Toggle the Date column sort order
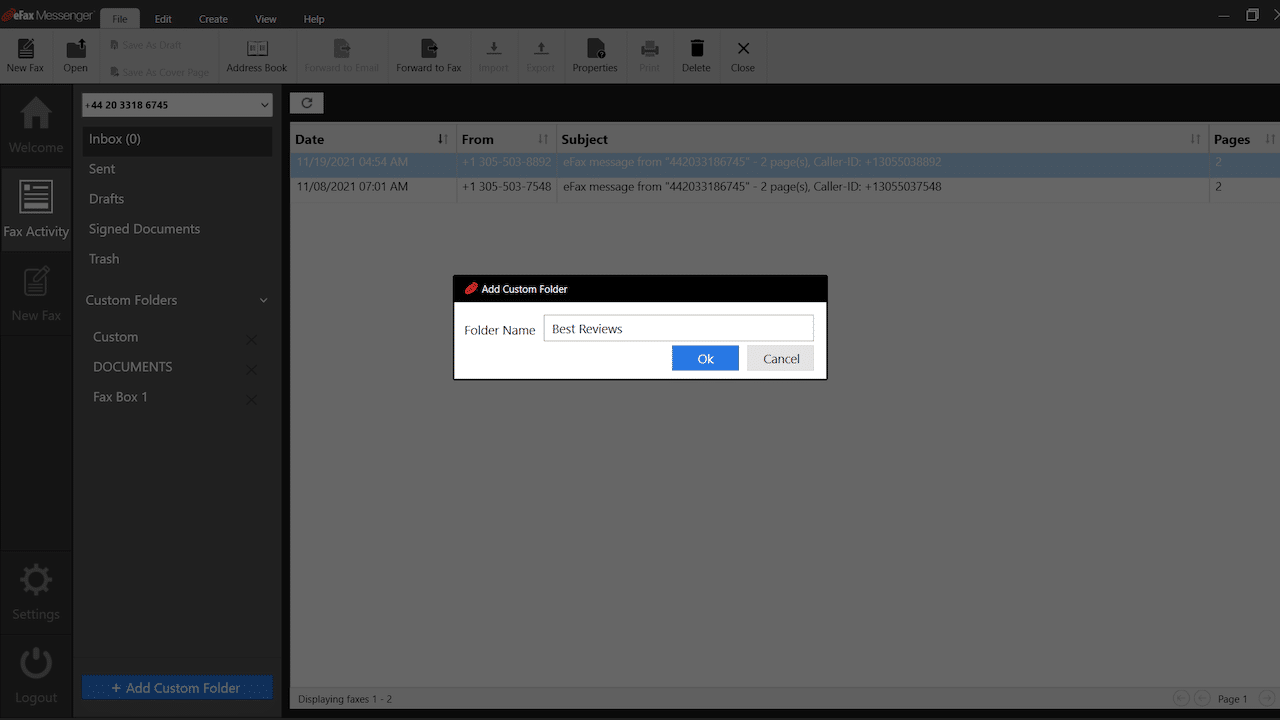This screenshot has width=1280, height=720. 441,139
